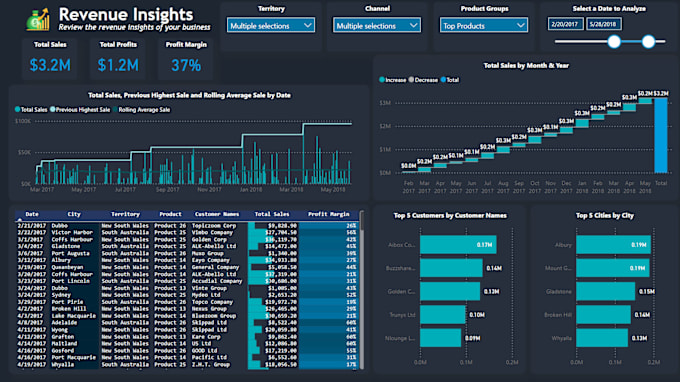Click the Albury bar in Top 5 Cities

[613, 245]
